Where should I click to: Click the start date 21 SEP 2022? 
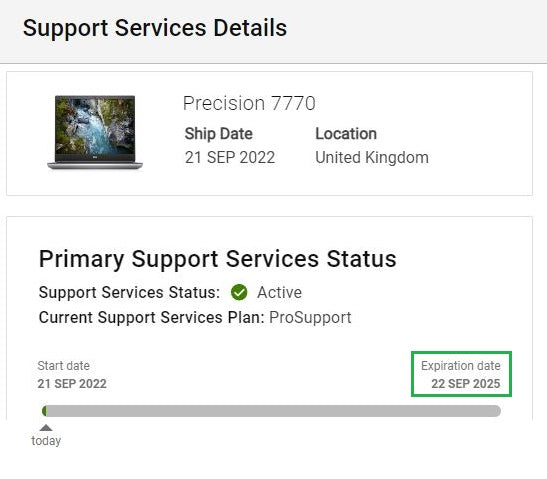(x=72, y=384)
